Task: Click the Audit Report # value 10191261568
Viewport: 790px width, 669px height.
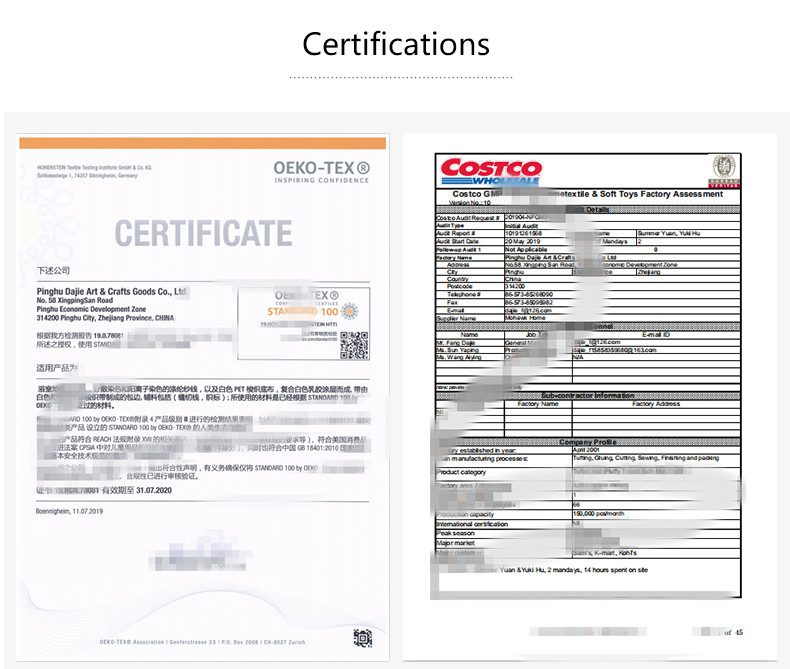Action: [523, 233]
